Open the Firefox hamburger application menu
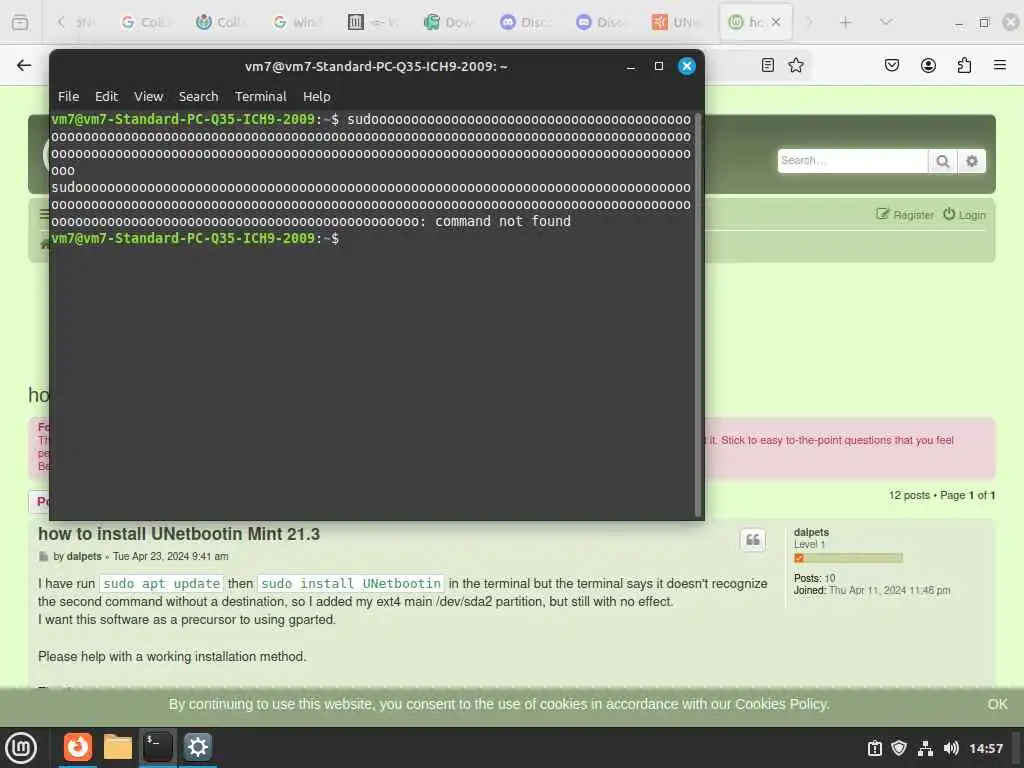 pyautogui.click(x=999, y=65)
